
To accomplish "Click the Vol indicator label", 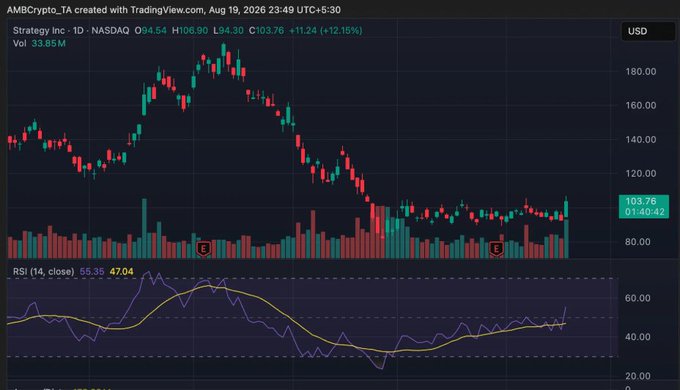I will [x=20, y=43].
